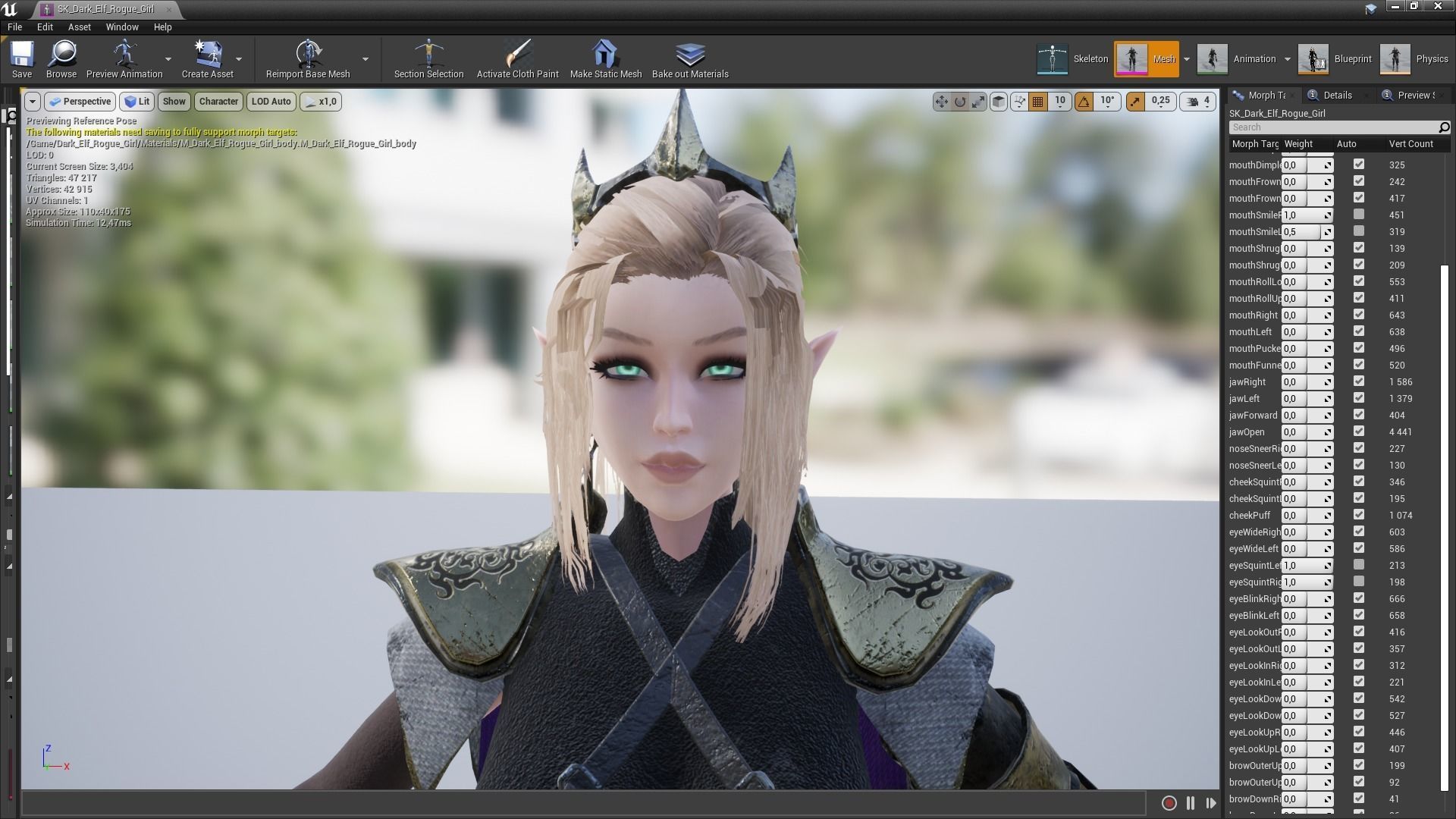This screenshot has width=1456, height=819.
Task: Click the Character viewport button
Action: tap(218, 101)
